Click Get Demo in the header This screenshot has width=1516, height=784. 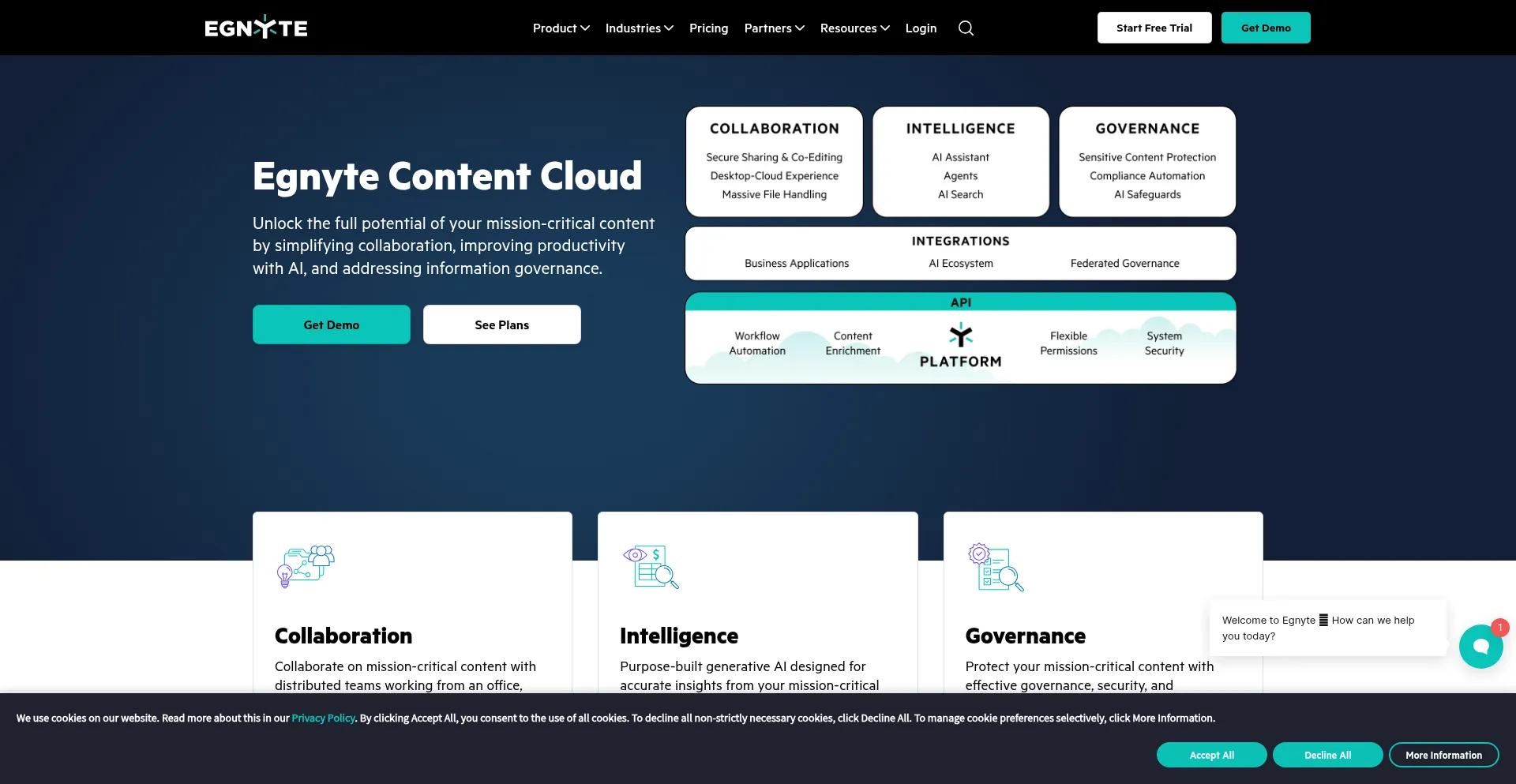tap(1266, 28)
